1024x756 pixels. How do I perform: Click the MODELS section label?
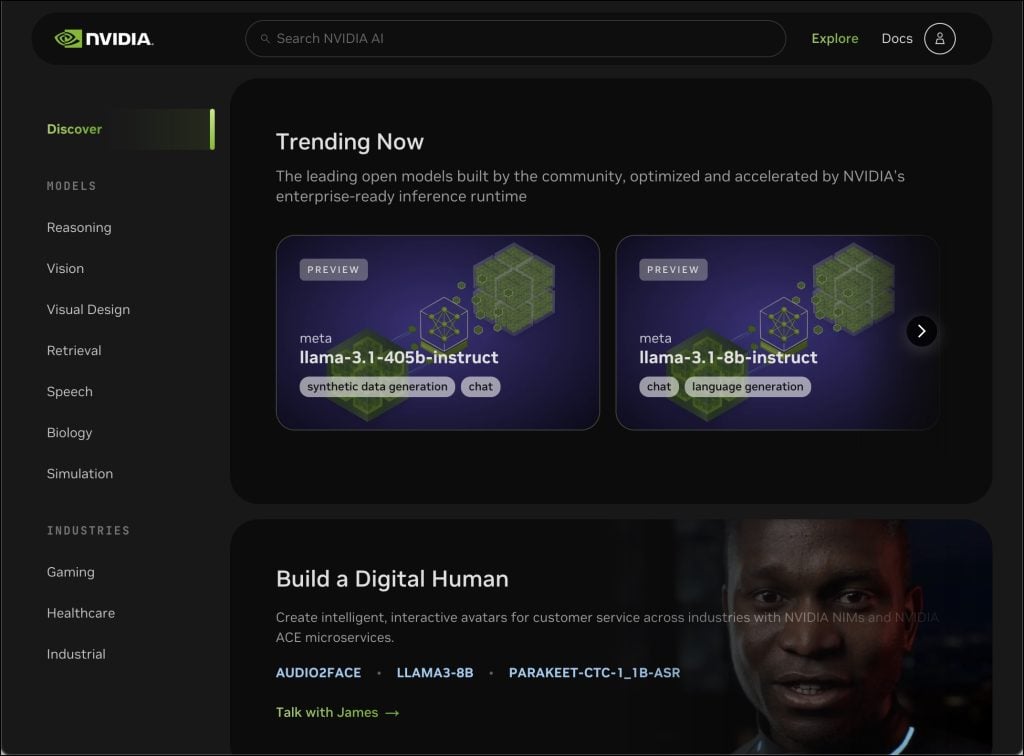(x=71, y=186)
